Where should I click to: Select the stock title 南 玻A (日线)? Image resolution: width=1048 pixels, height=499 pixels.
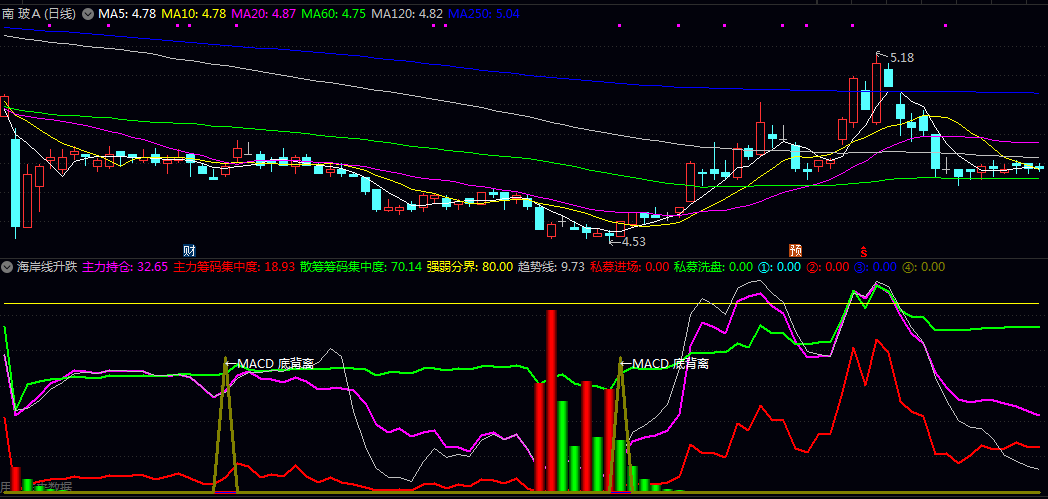tap(40, 13)
